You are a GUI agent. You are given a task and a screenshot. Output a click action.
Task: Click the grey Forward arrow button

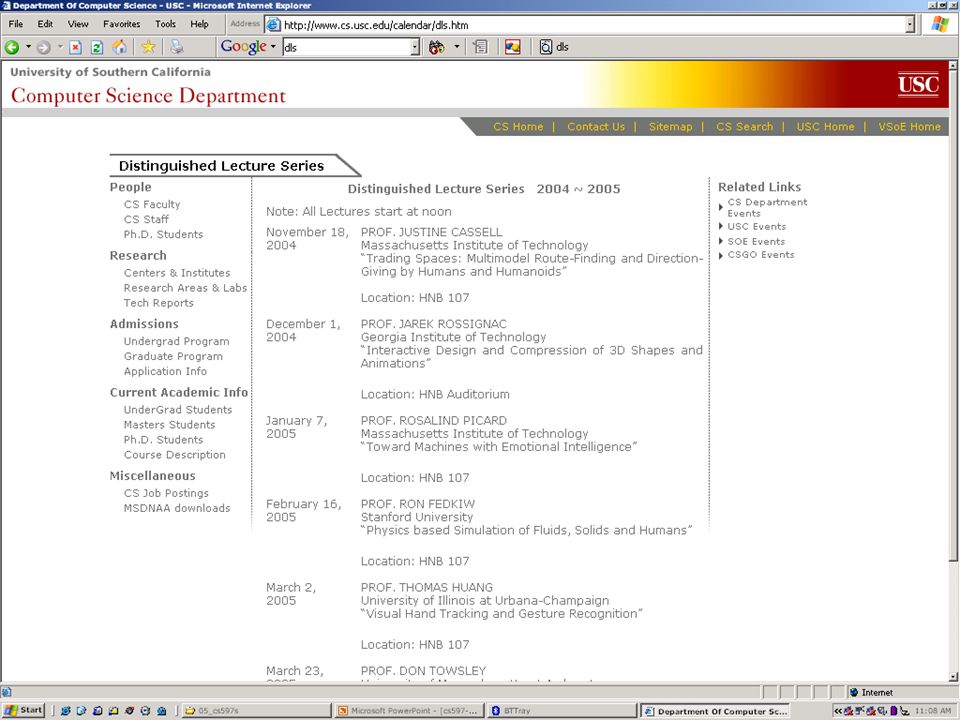43,47
